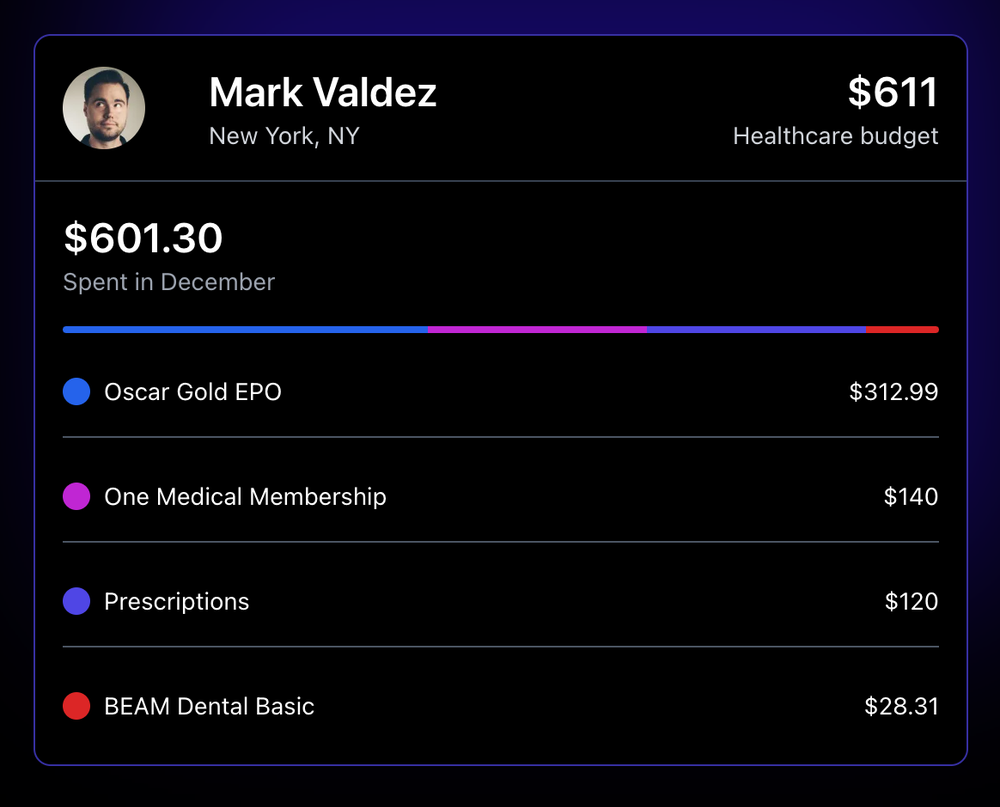
Task: Click Mark Valdez's profile avatar
Action: pos(104,108)
